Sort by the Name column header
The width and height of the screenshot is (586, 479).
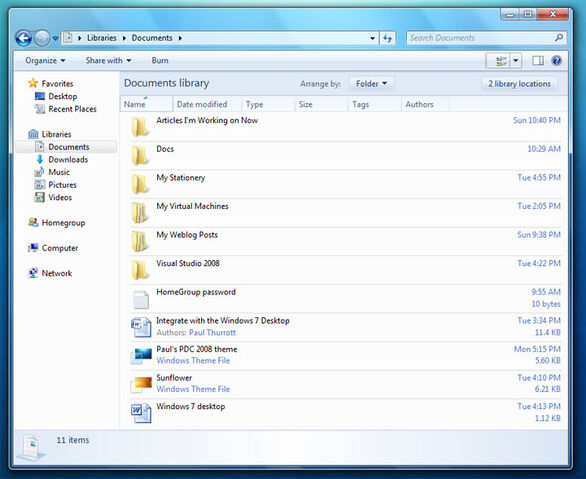146,104
